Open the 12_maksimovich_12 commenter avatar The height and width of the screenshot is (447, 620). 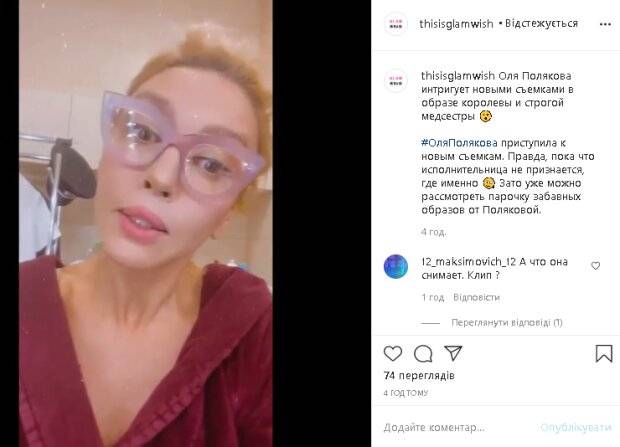[x=396, y=267]
